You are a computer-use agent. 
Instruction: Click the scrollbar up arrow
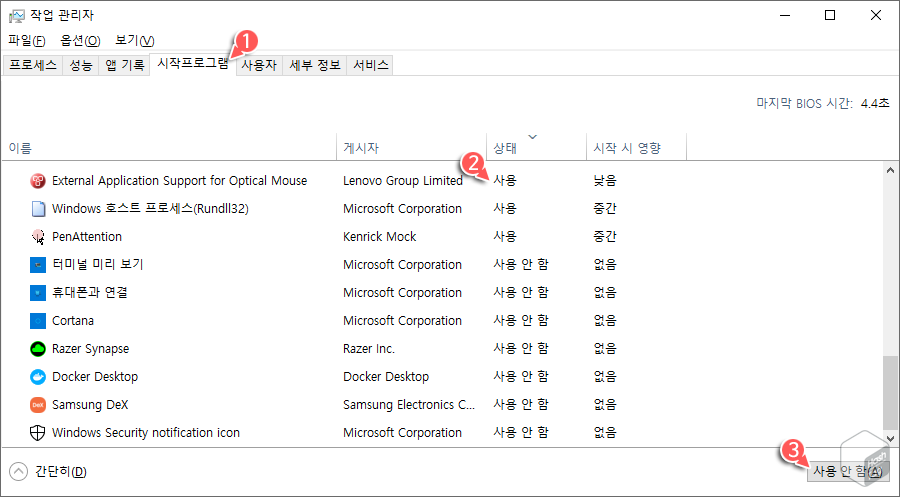(890, 170)
